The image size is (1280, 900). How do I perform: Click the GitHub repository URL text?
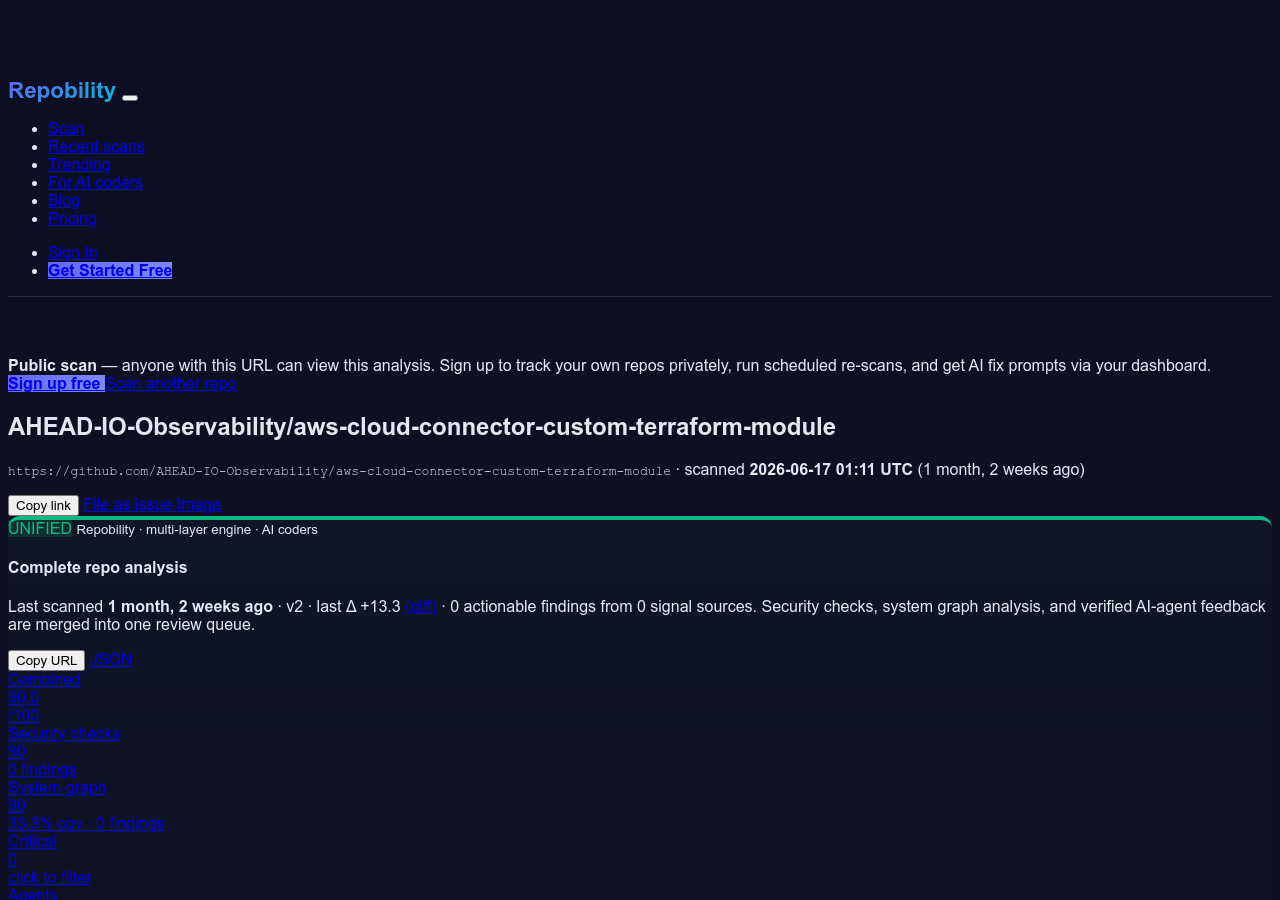click(339, 470)
